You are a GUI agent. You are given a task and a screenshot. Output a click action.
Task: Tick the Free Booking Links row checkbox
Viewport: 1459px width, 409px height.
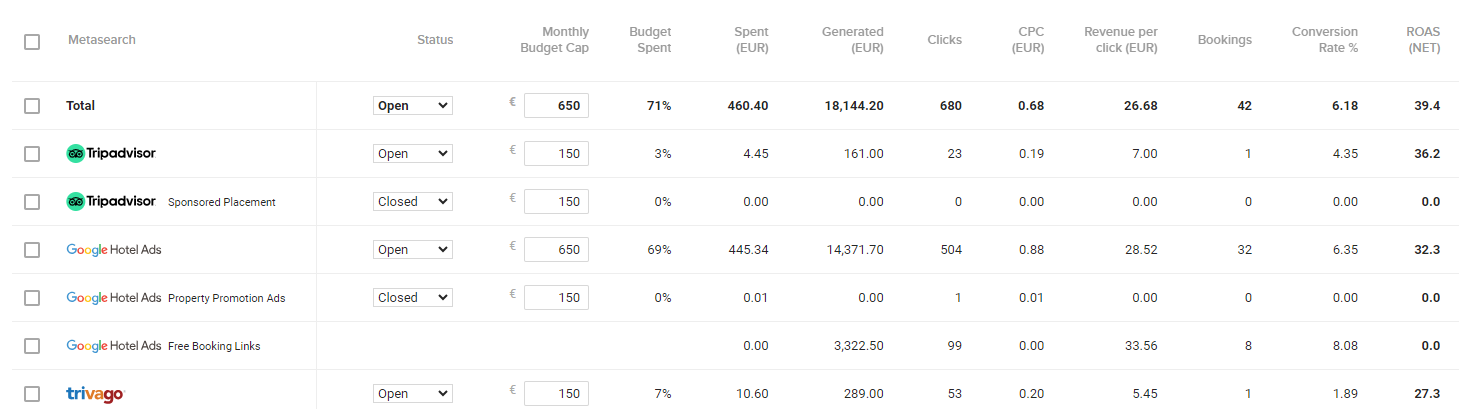32,346
